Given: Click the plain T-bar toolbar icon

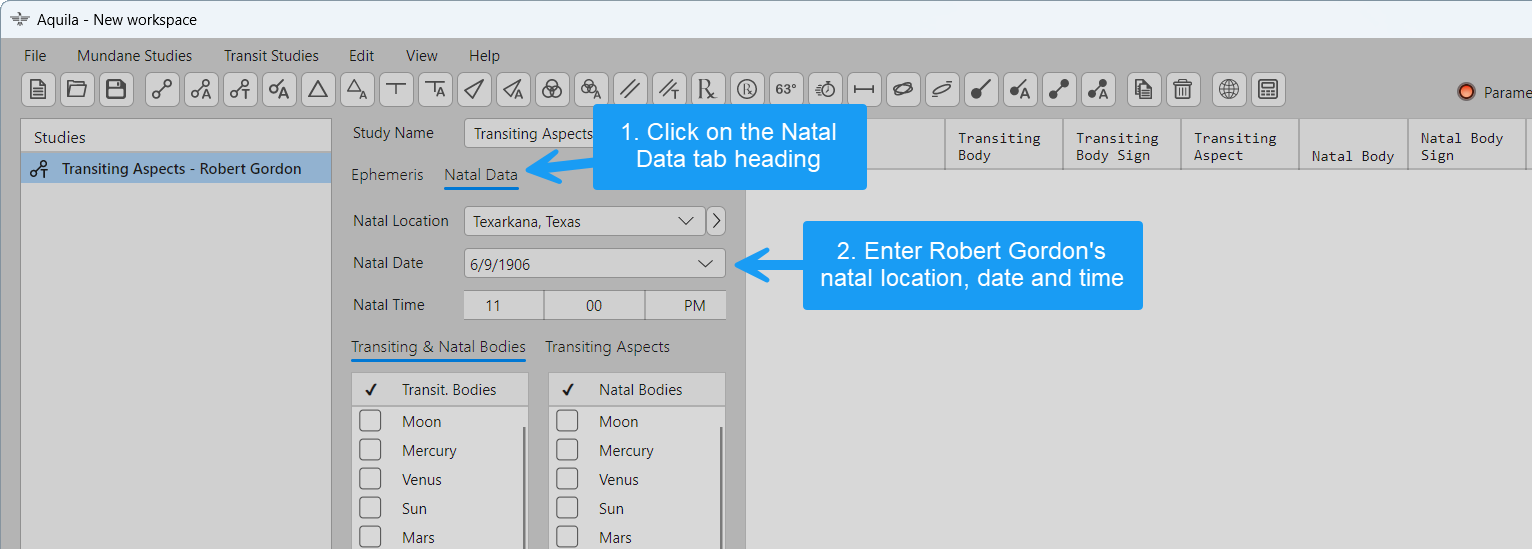Looking at the screenshot, I should (x=396, y=89).
